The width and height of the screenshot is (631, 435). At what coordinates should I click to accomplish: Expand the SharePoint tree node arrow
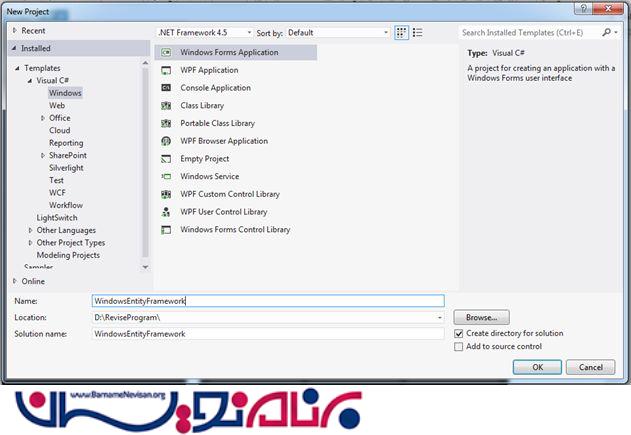point(43,155)
